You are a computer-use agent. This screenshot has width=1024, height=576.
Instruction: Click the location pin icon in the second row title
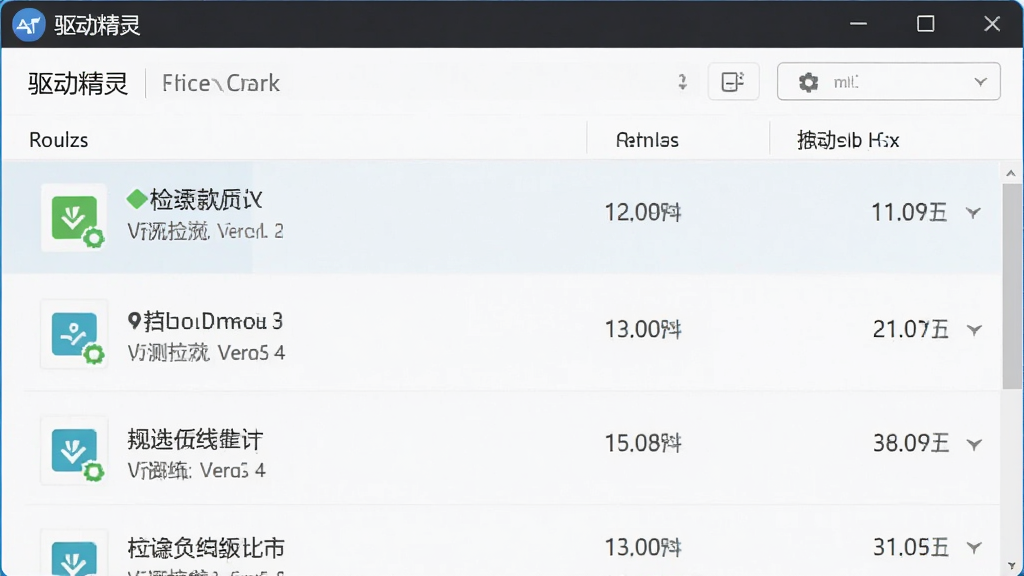click(x=135, y=321)
